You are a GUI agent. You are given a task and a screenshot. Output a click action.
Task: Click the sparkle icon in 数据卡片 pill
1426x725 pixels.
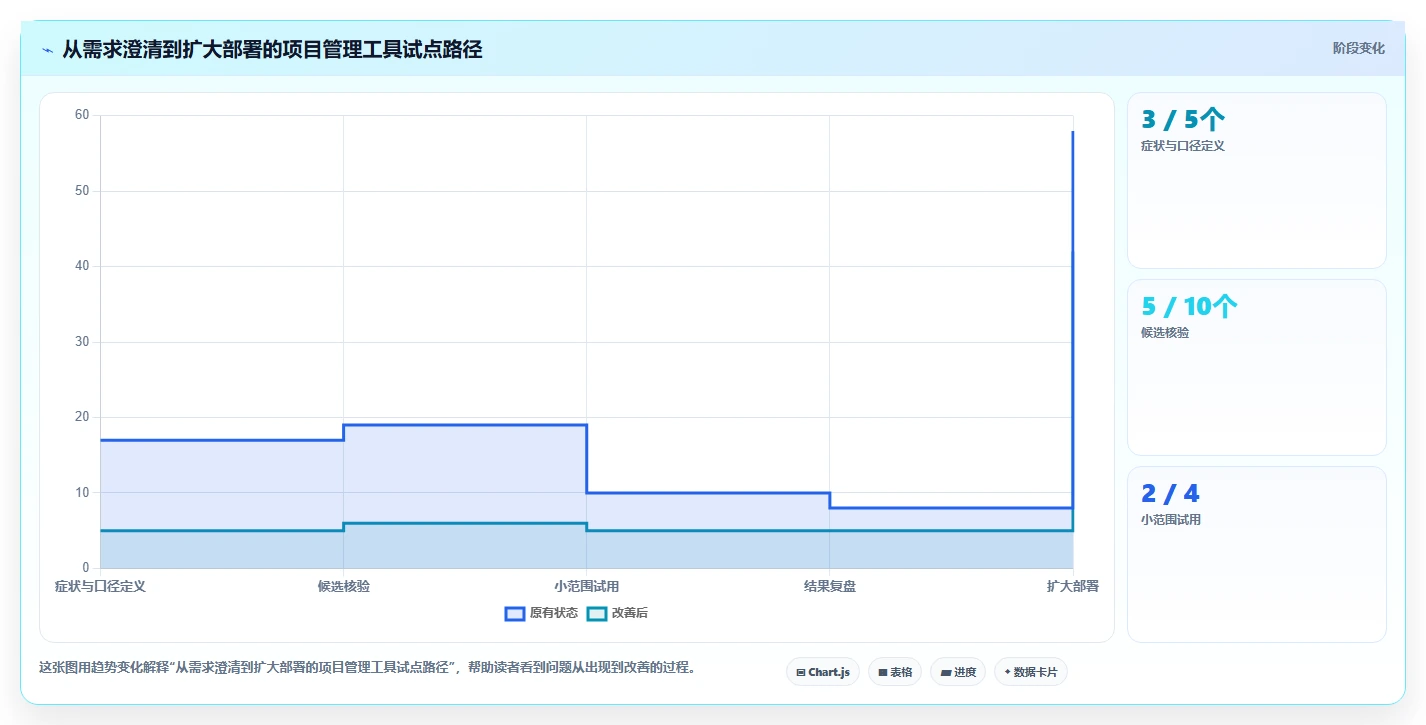click(x=1007, y=672)
